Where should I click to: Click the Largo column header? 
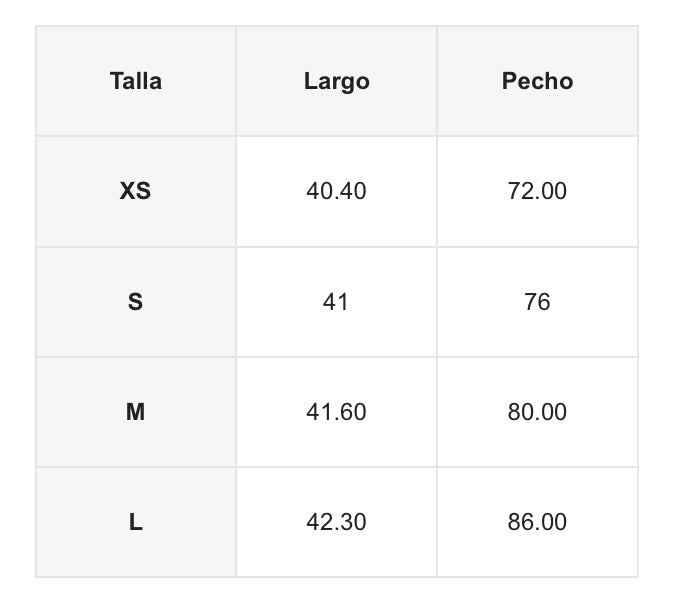336,81
